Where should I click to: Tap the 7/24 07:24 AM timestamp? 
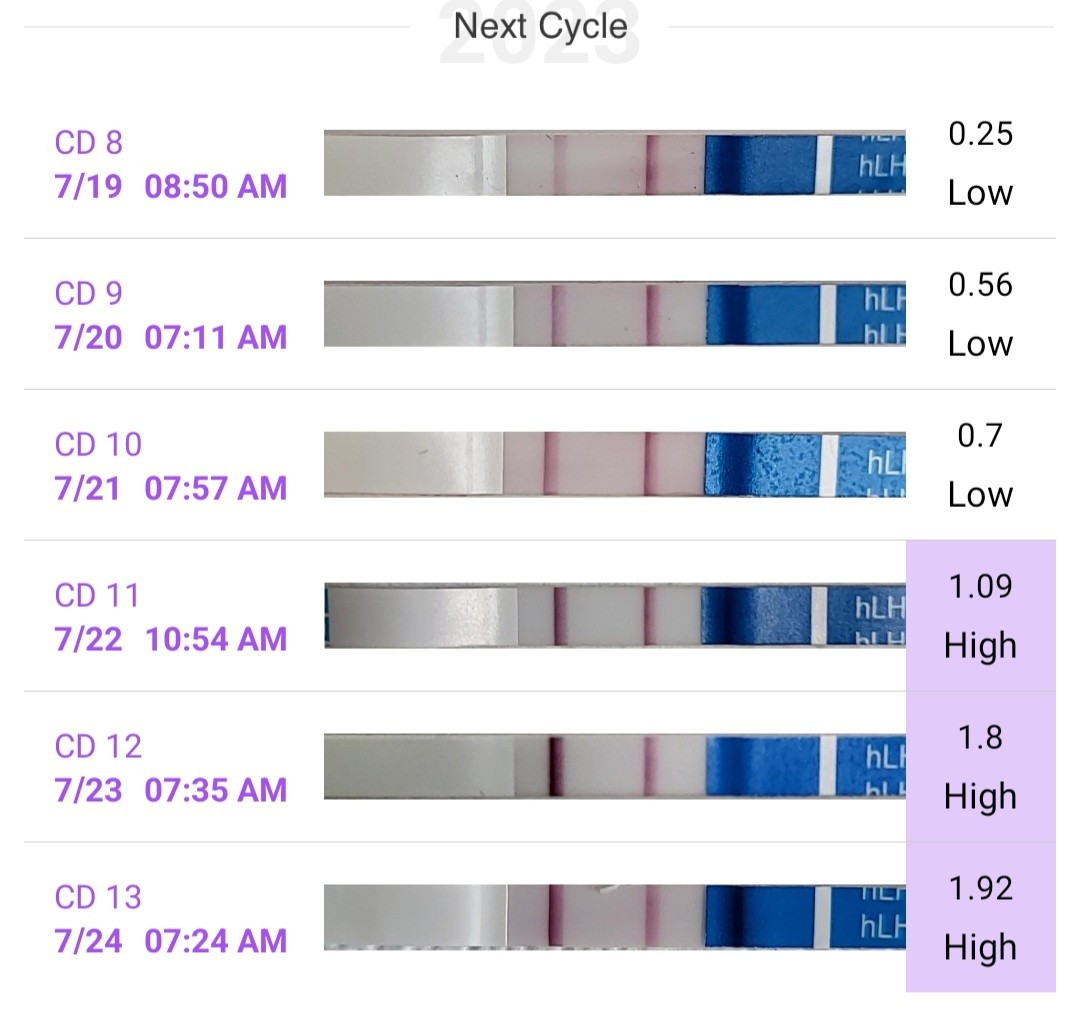pos(171,941)
